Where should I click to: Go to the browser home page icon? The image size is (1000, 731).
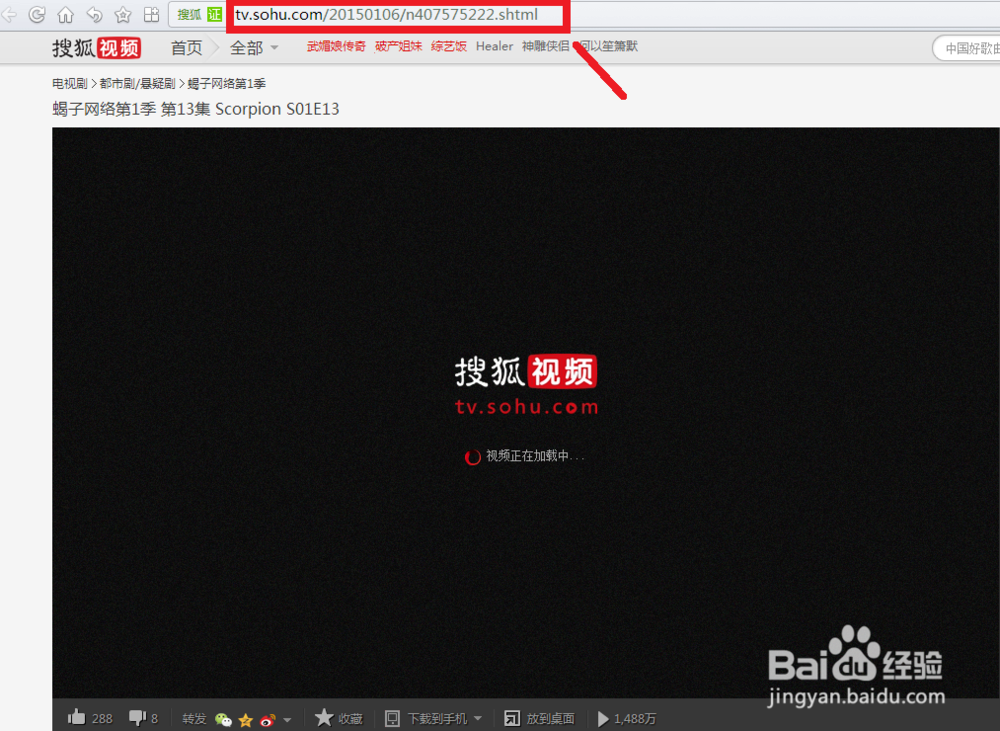click(x=66, y=14)
